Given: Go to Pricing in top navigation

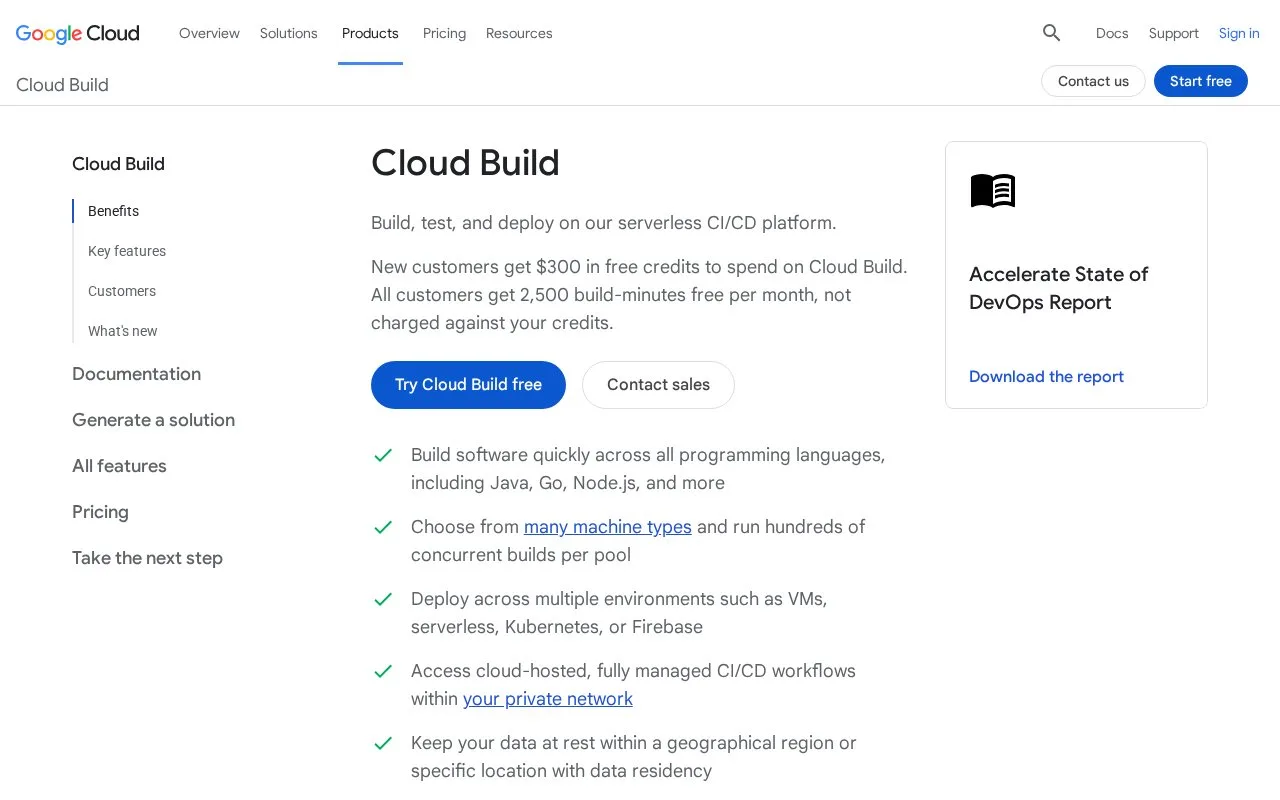Looking at the screenshot, I should [x=444, y=33].
